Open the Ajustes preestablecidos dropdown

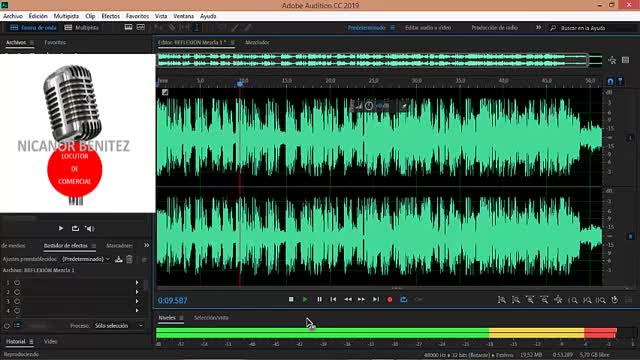(86, 259)
